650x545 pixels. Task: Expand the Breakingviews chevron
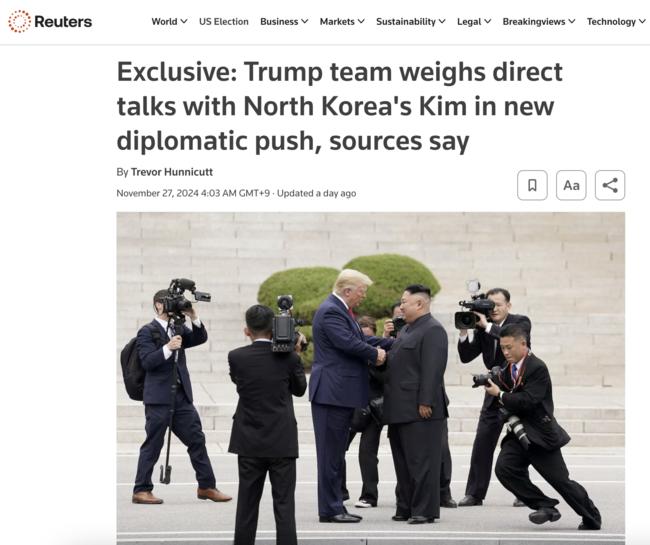click(x=572, y=22)
